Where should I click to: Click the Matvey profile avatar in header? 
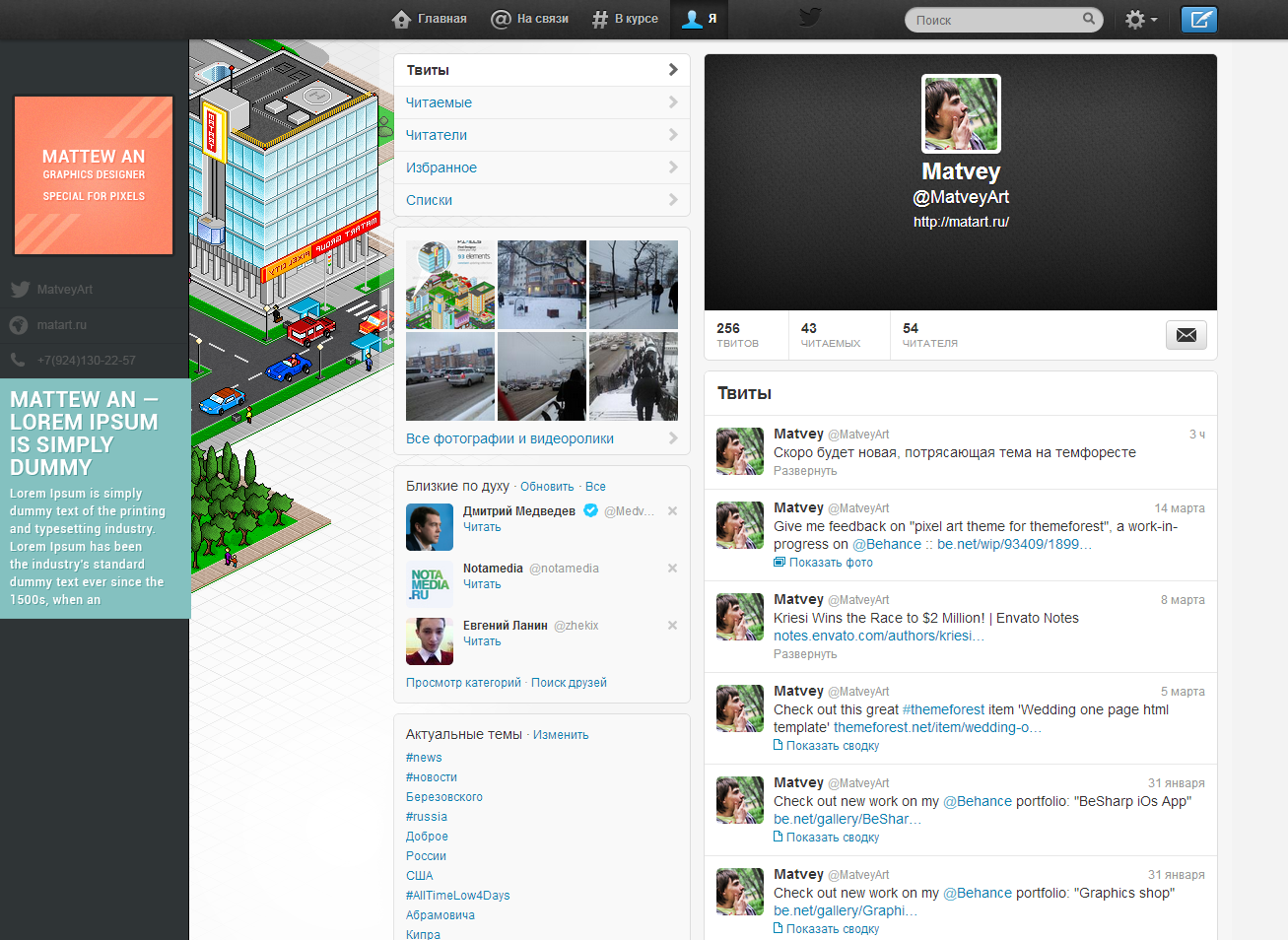[961, 114]
